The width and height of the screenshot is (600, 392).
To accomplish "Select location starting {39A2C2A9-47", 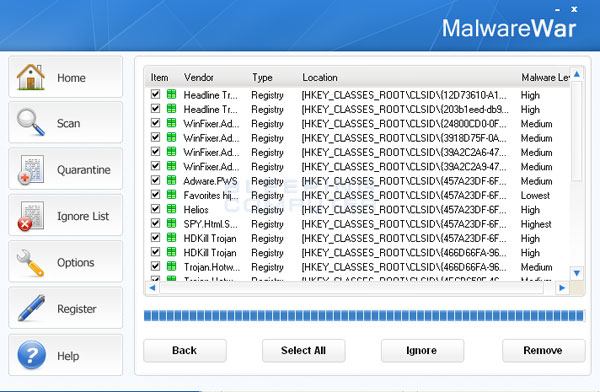I will click(404, 167).
